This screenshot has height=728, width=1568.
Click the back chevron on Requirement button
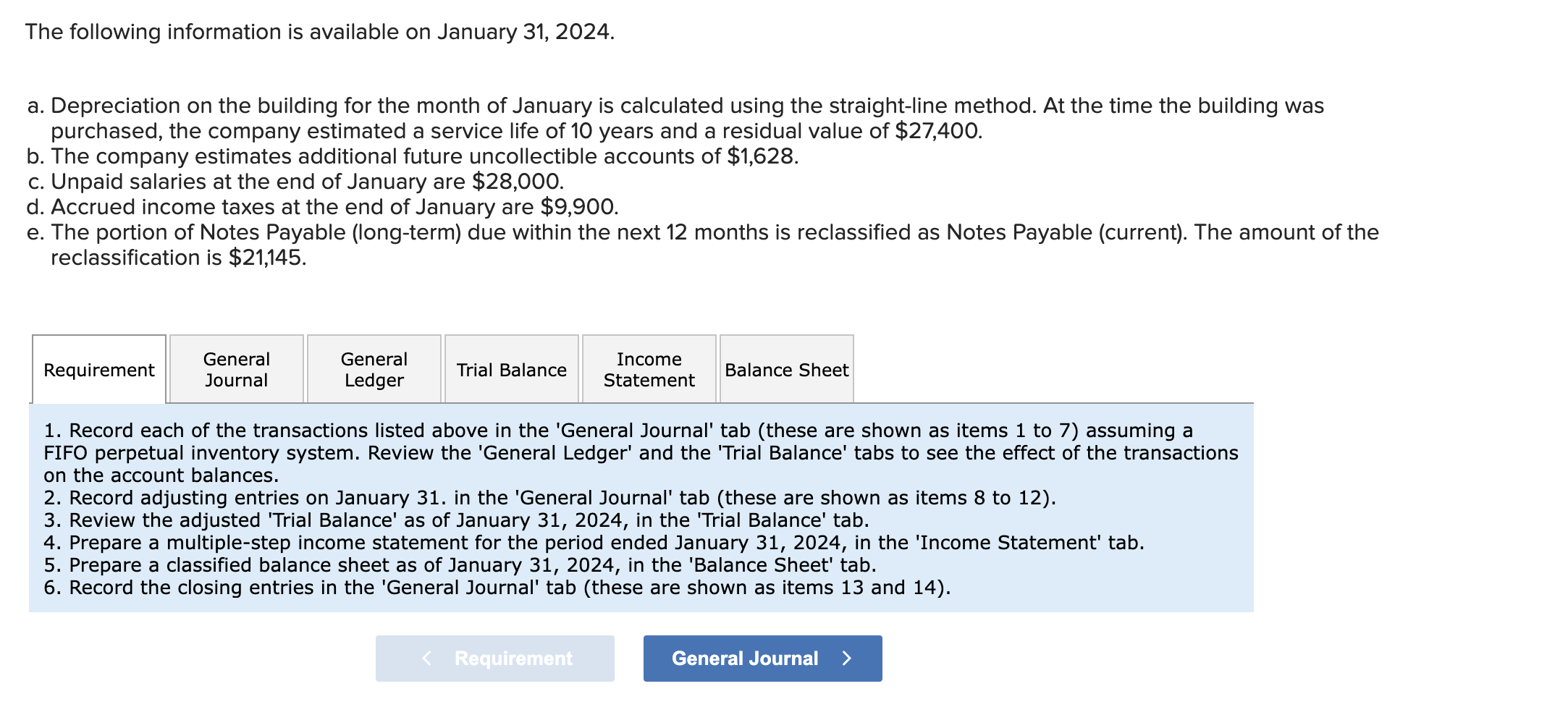(426, 658)
